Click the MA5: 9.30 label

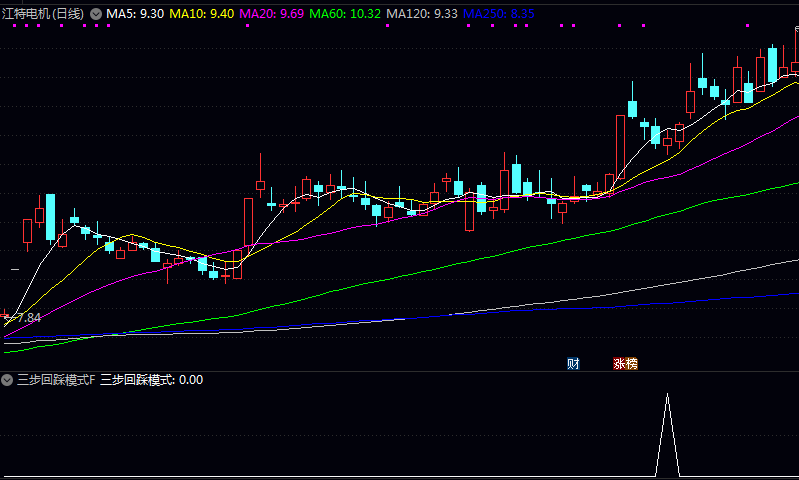(135, 14)
